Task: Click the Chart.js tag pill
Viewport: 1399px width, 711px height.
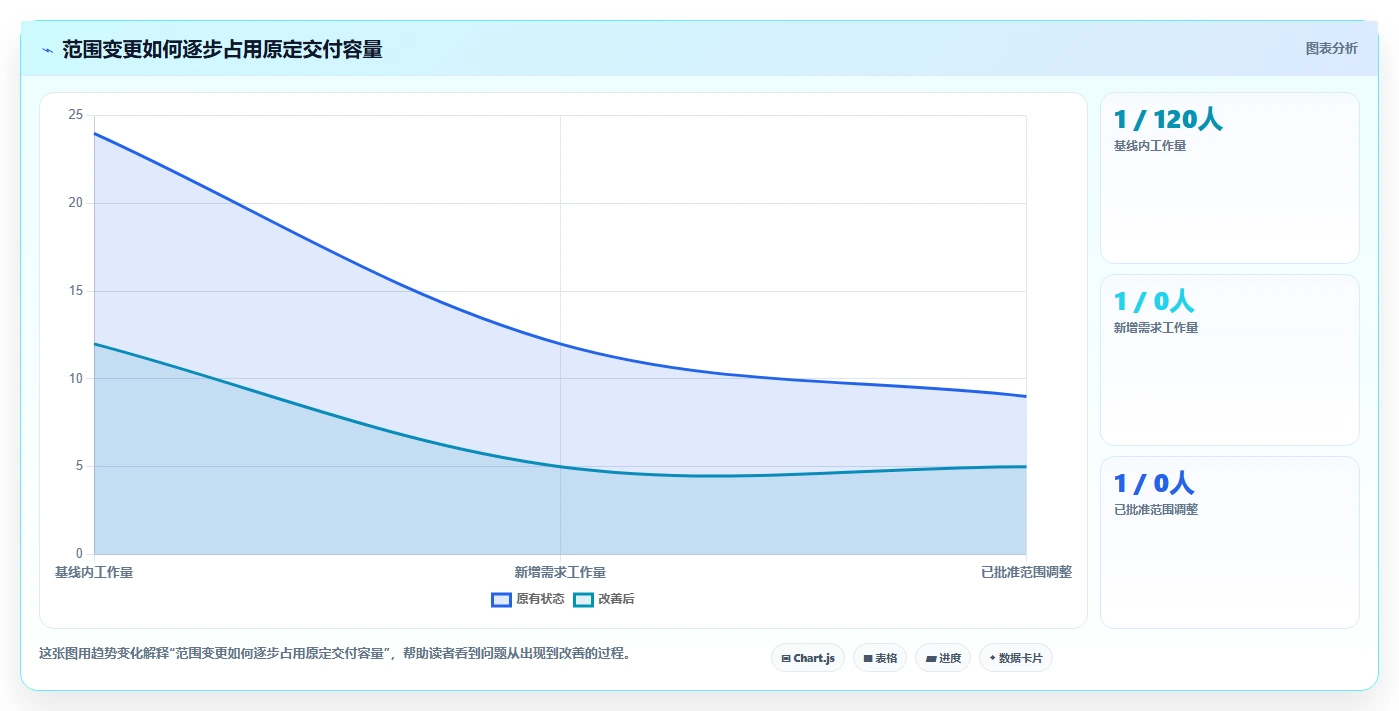Action: click(808, 658)
